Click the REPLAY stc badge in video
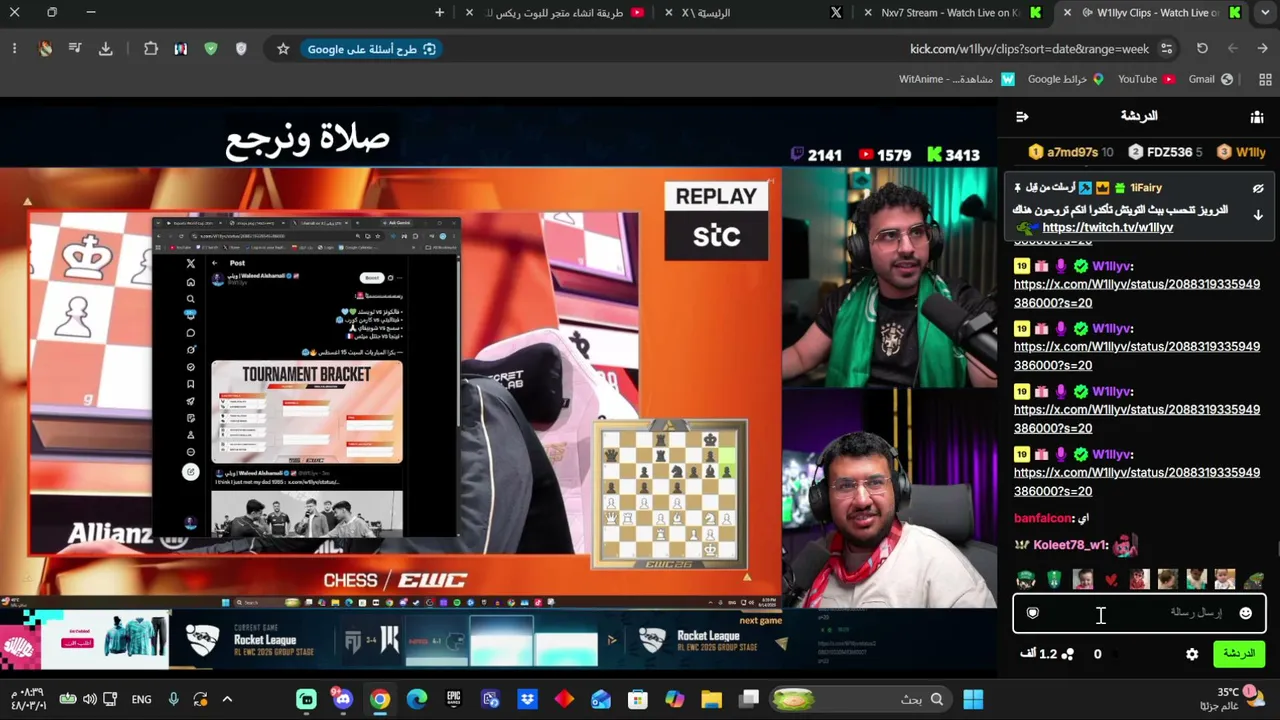1280x720 pixels. coord(716,221)
